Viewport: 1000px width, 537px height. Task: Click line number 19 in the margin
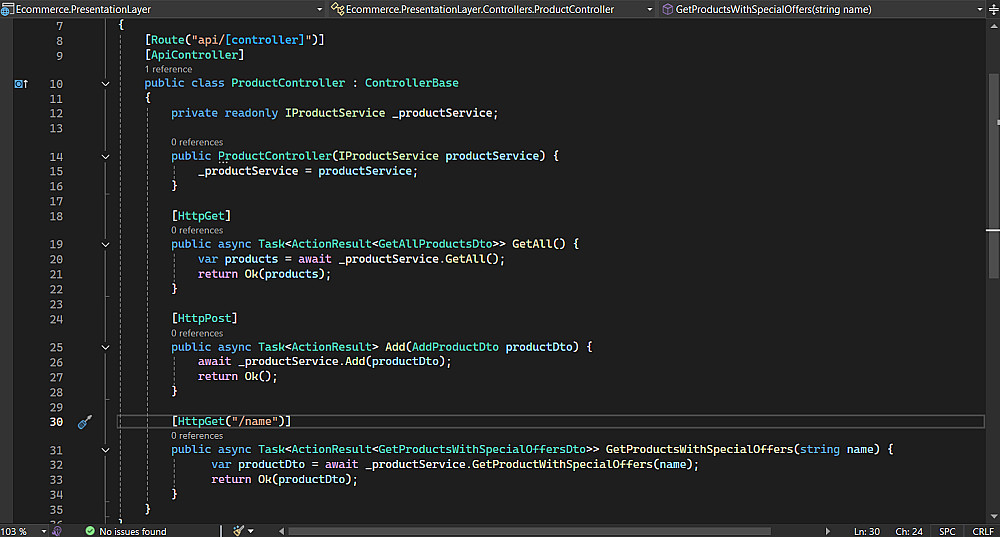point(56,244)
